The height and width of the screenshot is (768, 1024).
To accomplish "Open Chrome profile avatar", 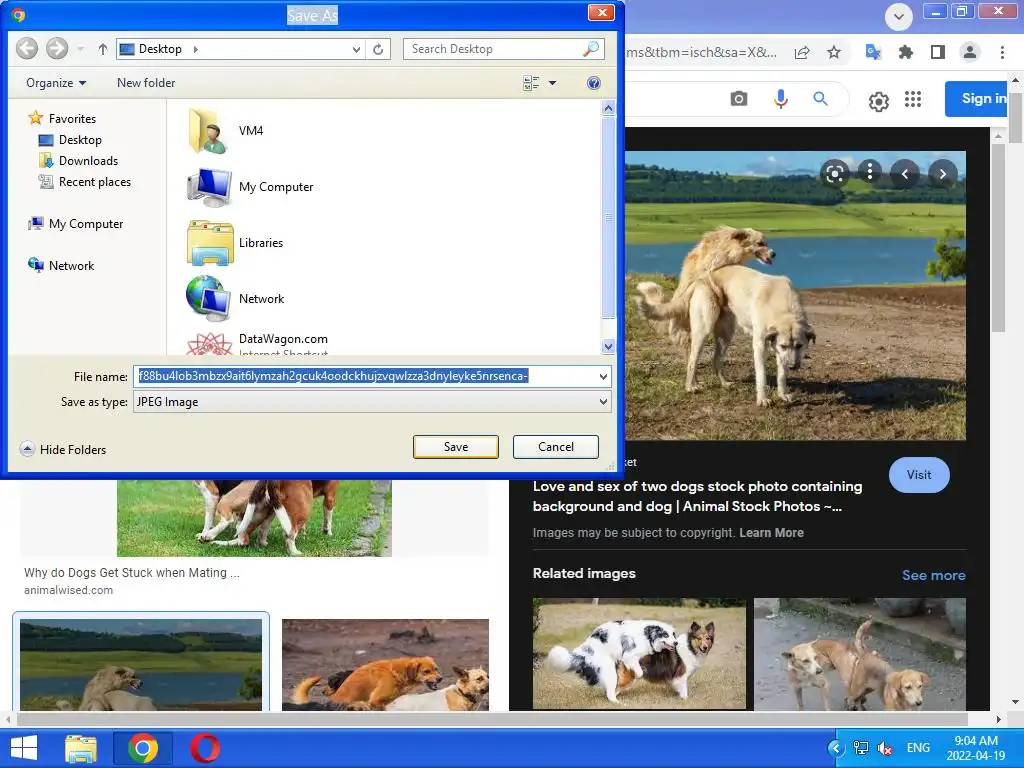I will pos(970,52).
